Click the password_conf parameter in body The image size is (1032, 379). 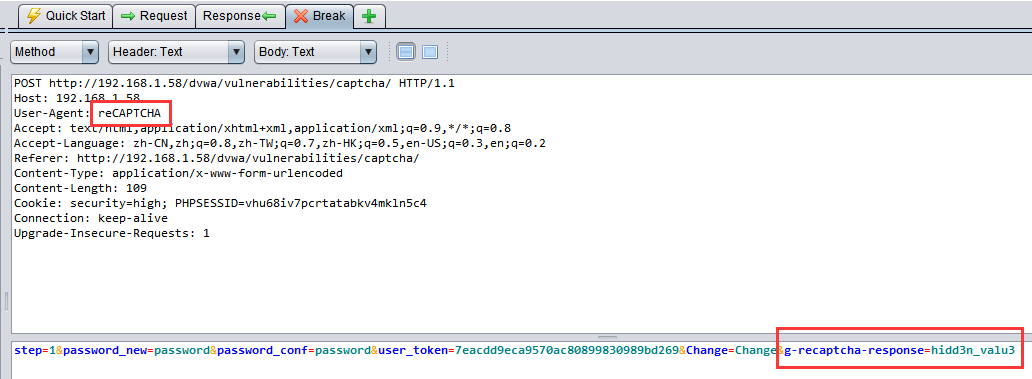click(294, 351)
